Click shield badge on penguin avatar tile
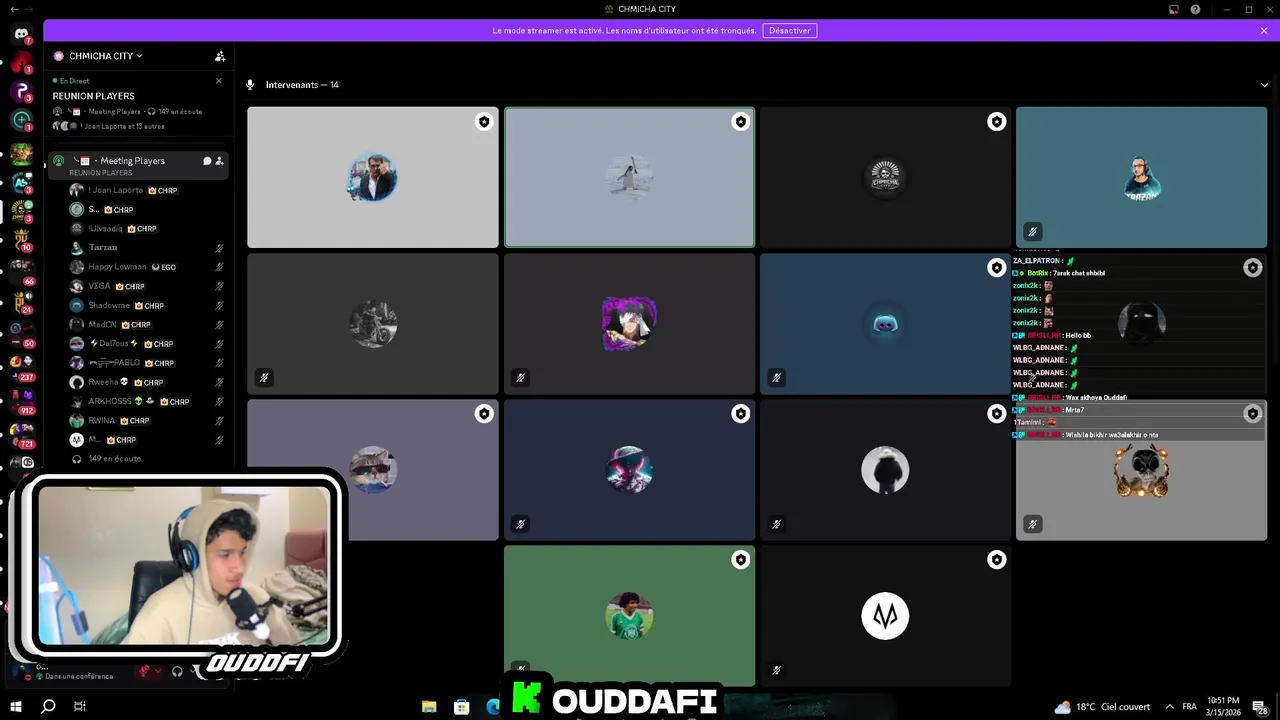The height and width of the screenshot is (720, 1280). [740, 122]
